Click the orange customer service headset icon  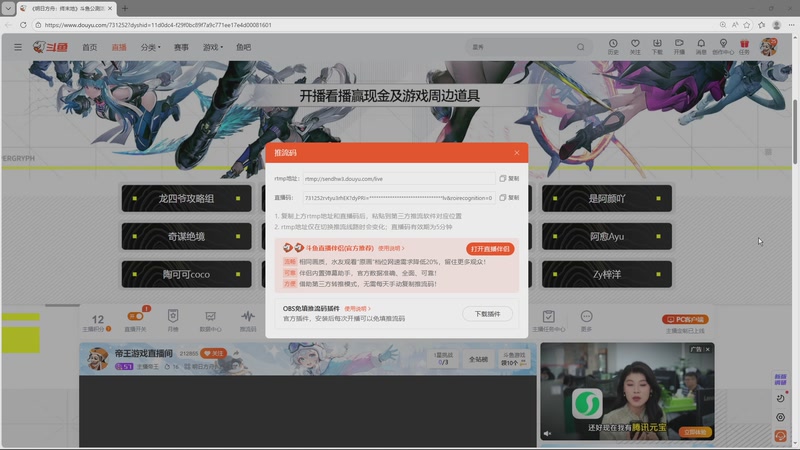[x=780, y=436]
